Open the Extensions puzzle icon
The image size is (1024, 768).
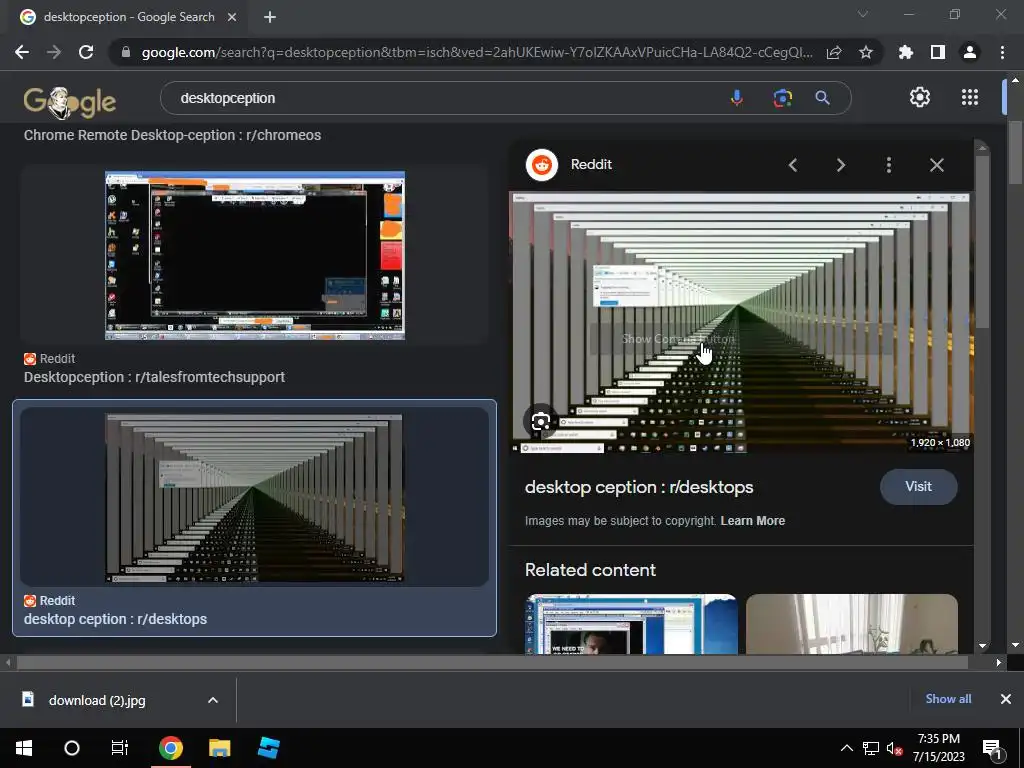click(x=906, y=52)
